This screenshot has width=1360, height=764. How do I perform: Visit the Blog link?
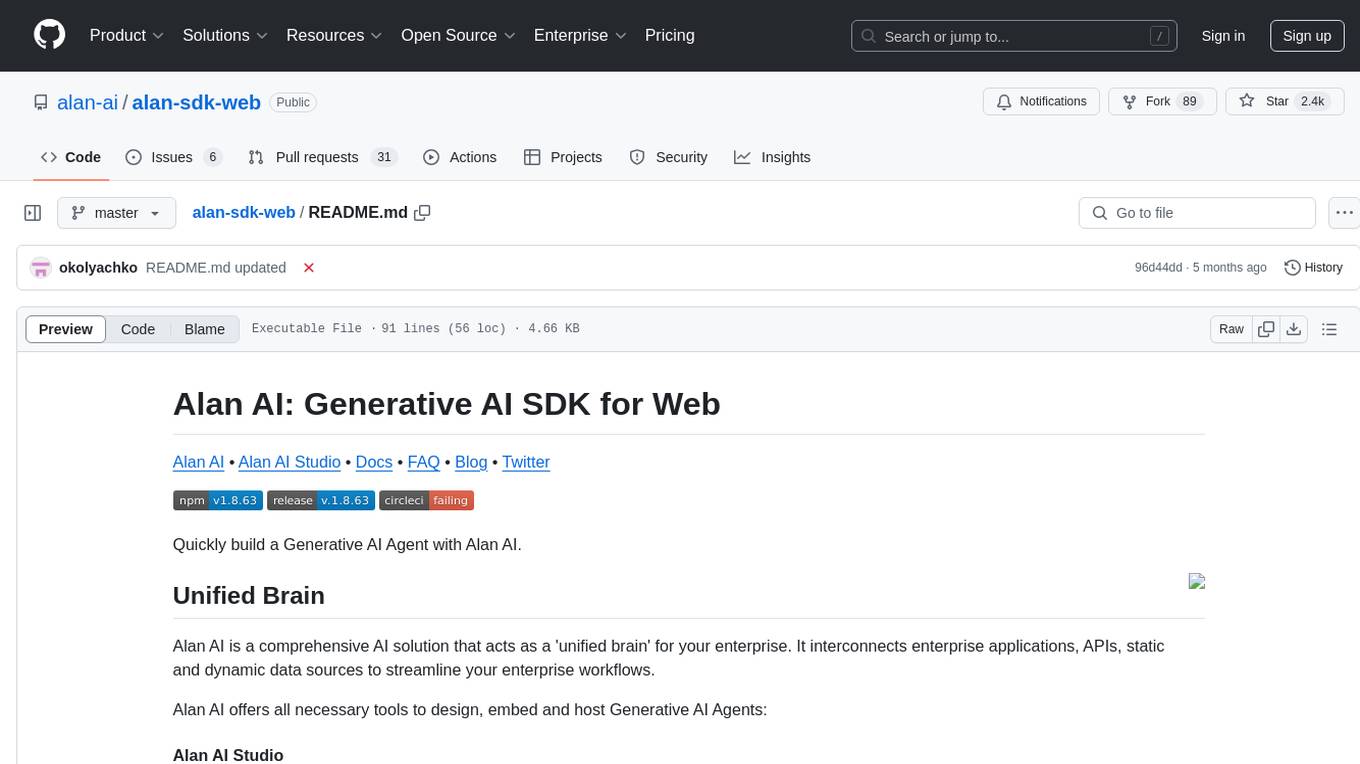471,462
